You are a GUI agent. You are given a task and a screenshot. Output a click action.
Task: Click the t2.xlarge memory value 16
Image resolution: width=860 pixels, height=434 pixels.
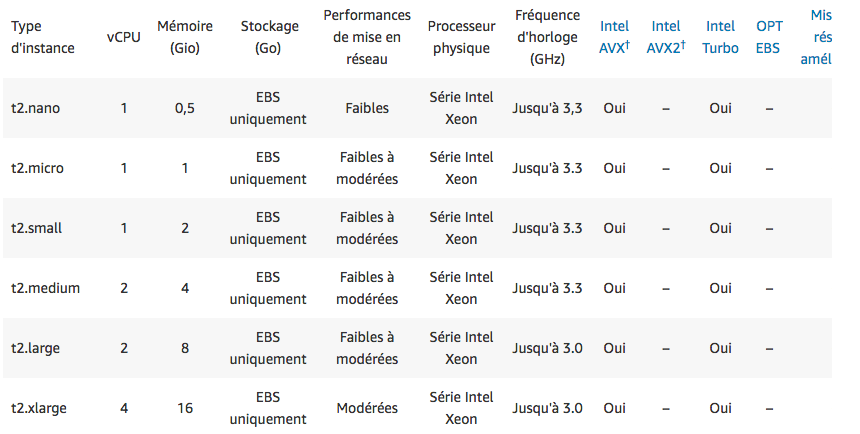(185, 408)
